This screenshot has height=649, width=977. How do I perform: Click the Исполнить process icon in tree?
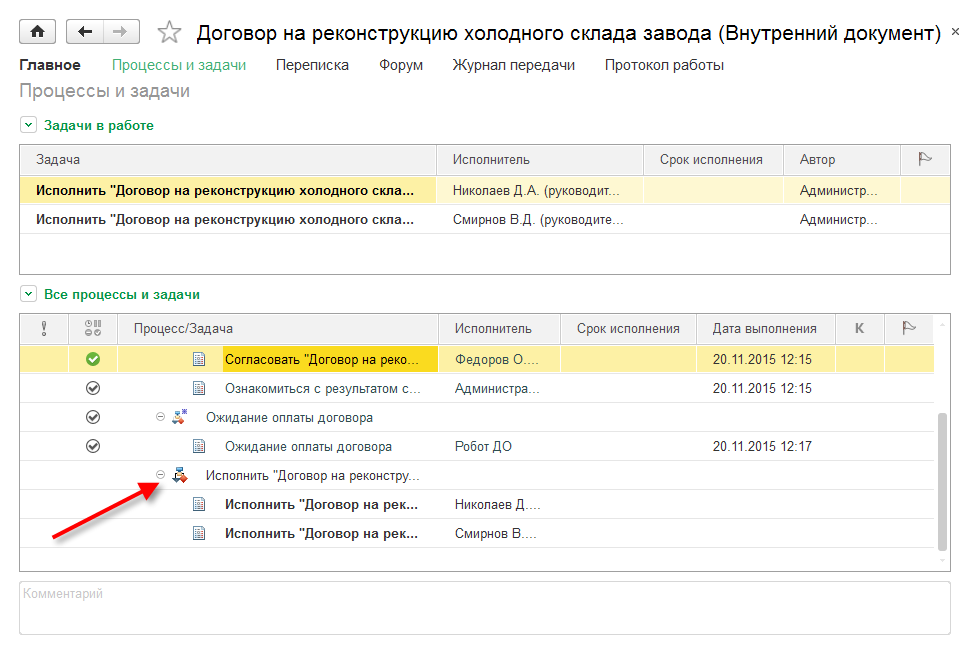[x=180, y=475]
